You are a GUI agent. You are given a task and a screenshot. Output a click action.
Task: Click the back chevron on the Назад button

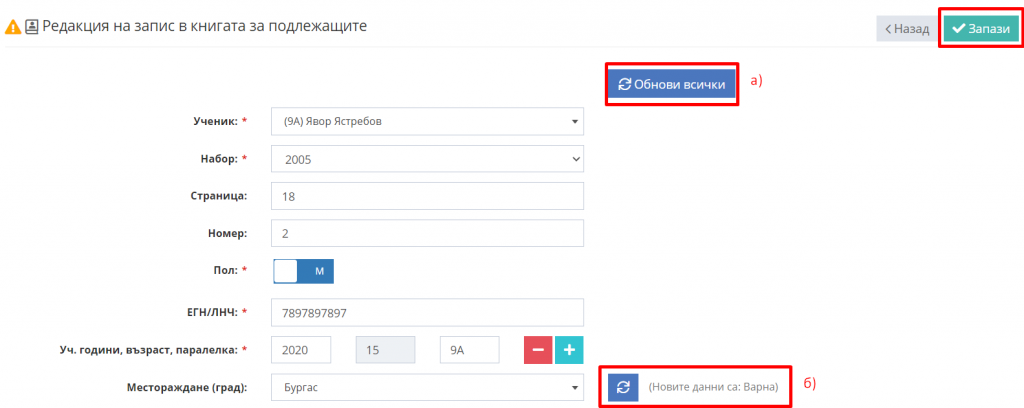tap(888, 29)
